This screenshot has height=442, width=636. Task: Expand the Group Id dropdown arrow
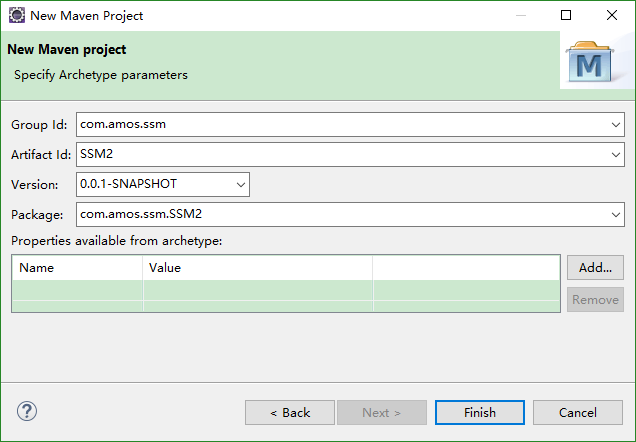coord(616,124)
